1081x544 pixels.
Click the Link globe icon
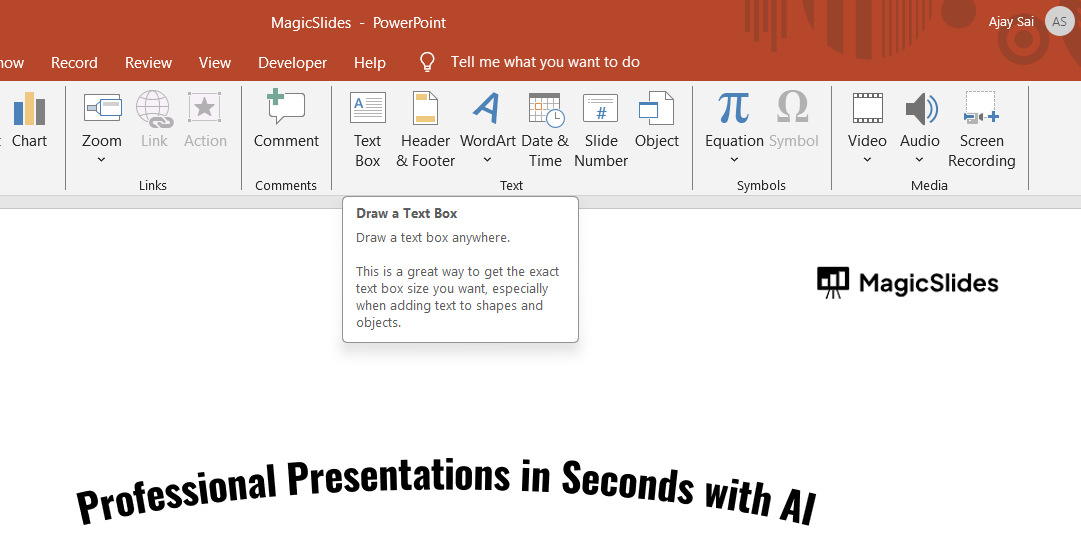(154, 109)
